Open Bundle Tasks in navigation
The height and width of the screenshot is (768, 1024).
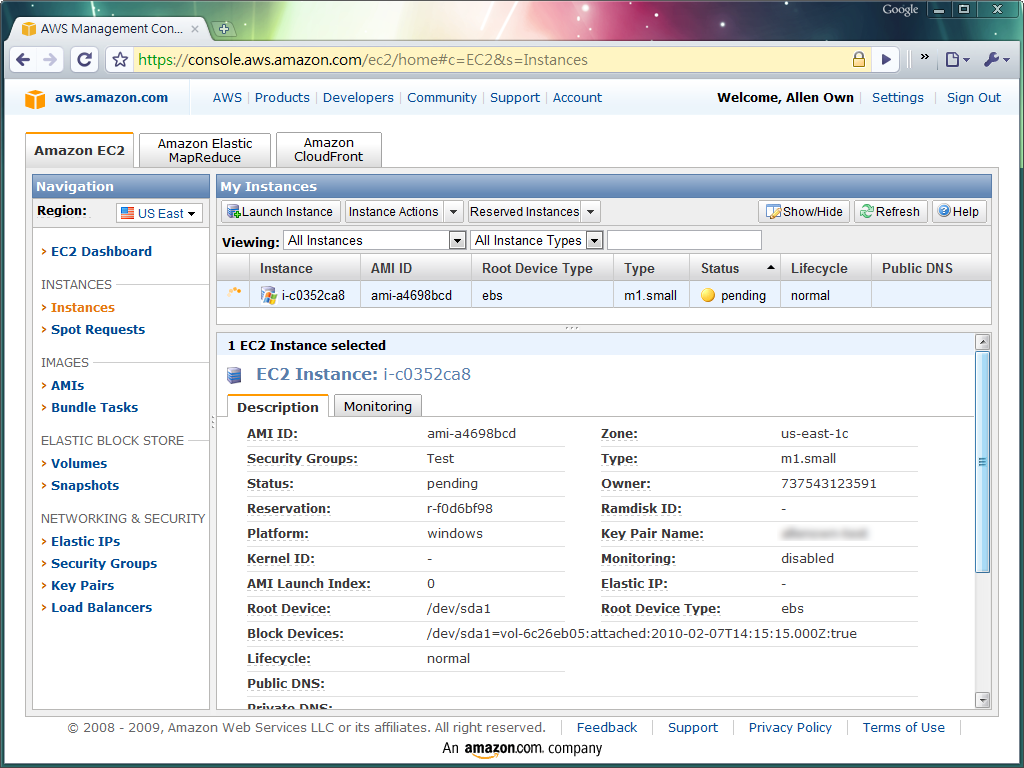[x=95, y=408]
